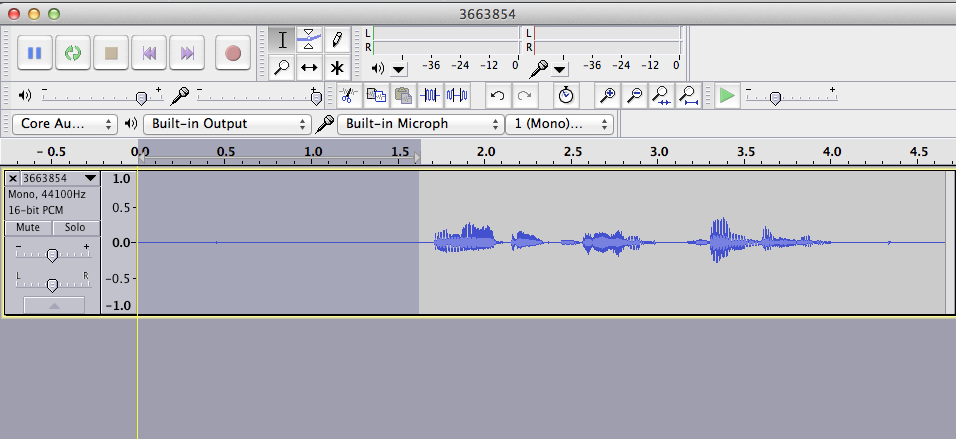Screen dimensions: 956x439
Task: Select the Envelope tool
Action: click(x=310, y=39)
